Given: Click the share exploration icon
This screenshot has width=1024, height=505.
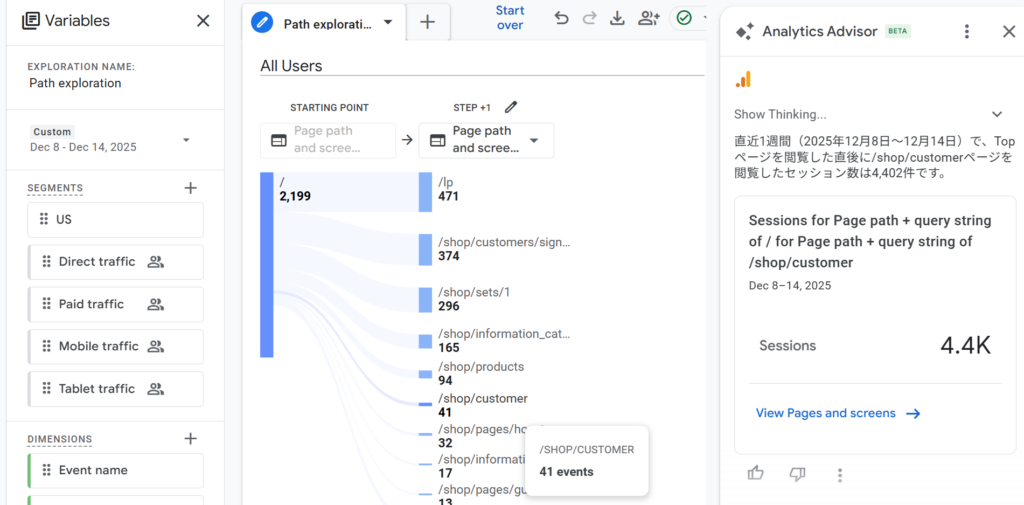Looking at the screenshot, I should [649, 18].
